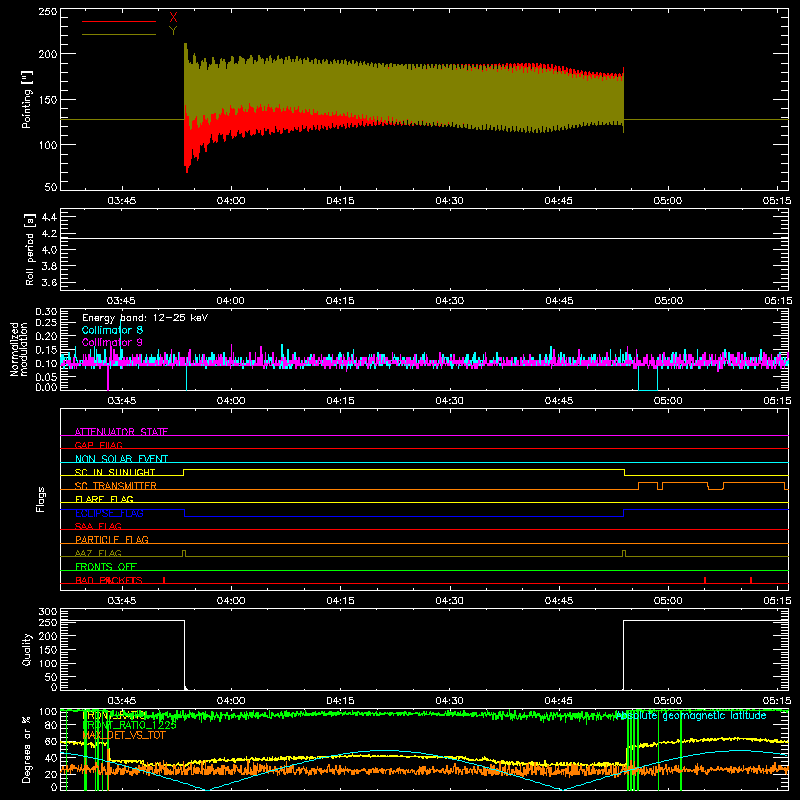The width and height of the screenshot is (800, 800).
Task: Click the FRONT_RATIO_1225 legend label
Action: click(129, 726)
